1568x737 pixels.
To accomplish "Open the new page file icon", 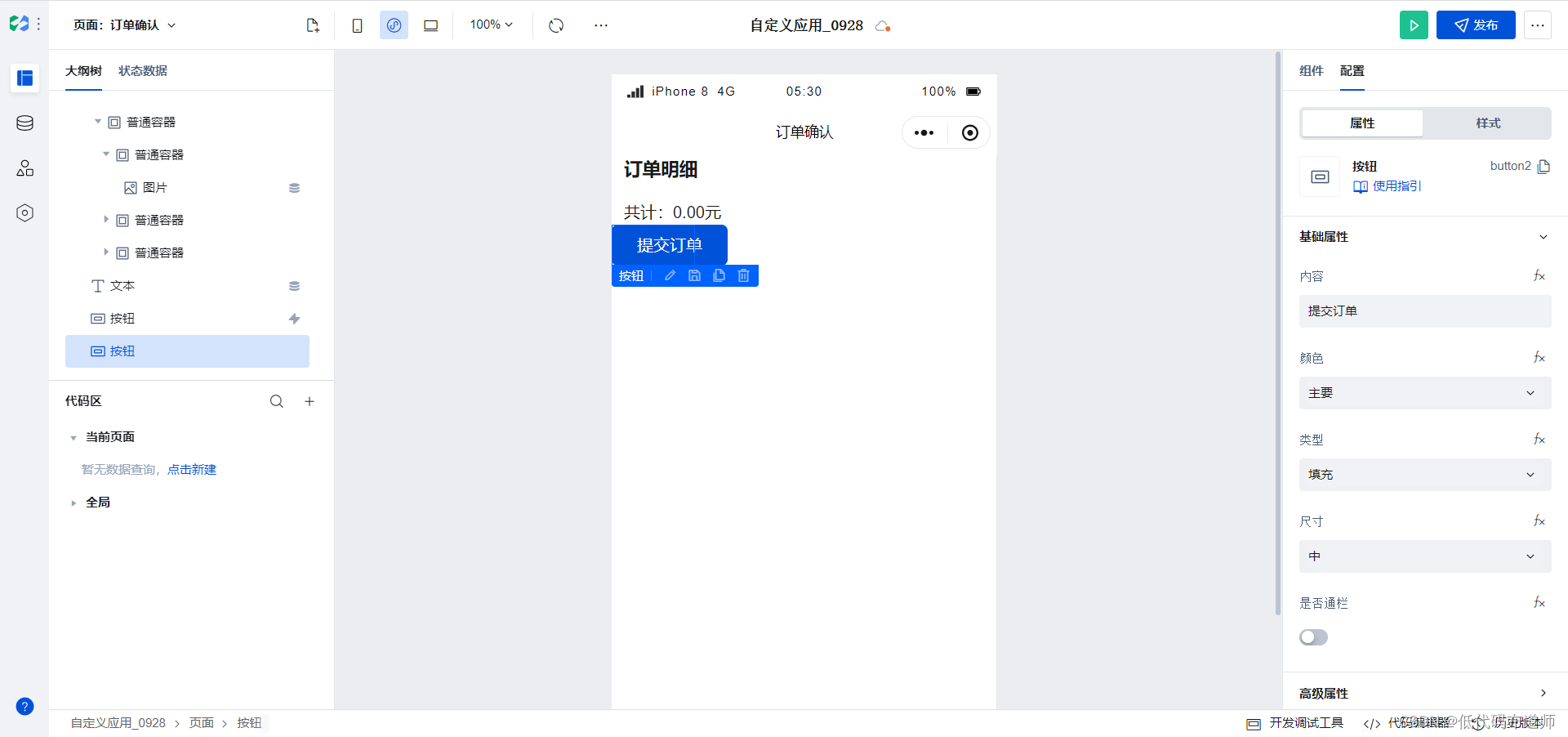I will pos(313,25).
